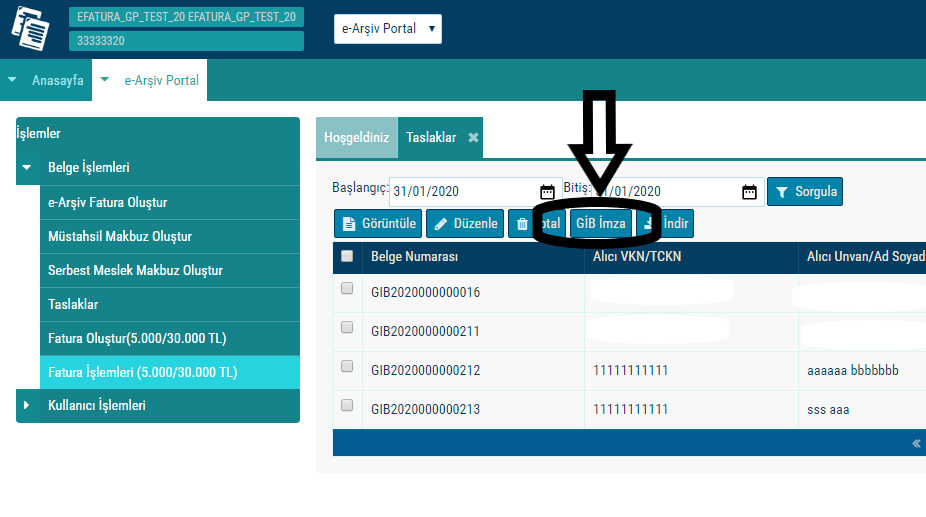Click the Sorgula filter button
This screenshot has width=926, height=517.
coord(804,192)
